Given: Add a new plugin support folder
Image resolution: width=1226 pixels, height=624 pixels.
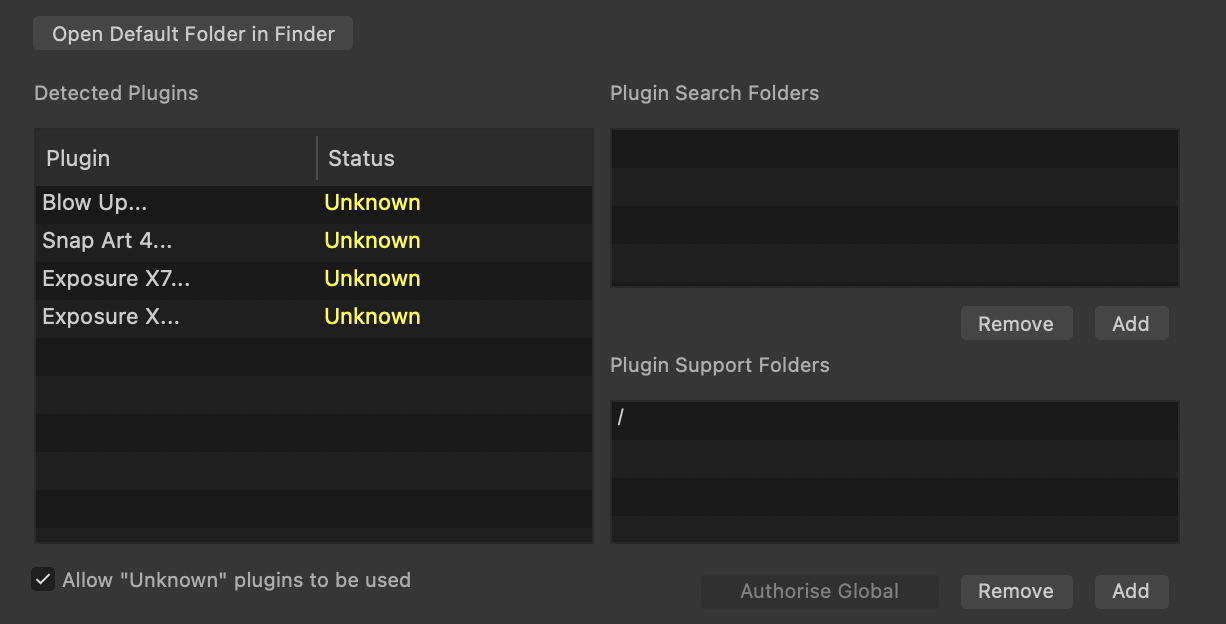Looking at the screenshot, I should tap(1131, 591).
